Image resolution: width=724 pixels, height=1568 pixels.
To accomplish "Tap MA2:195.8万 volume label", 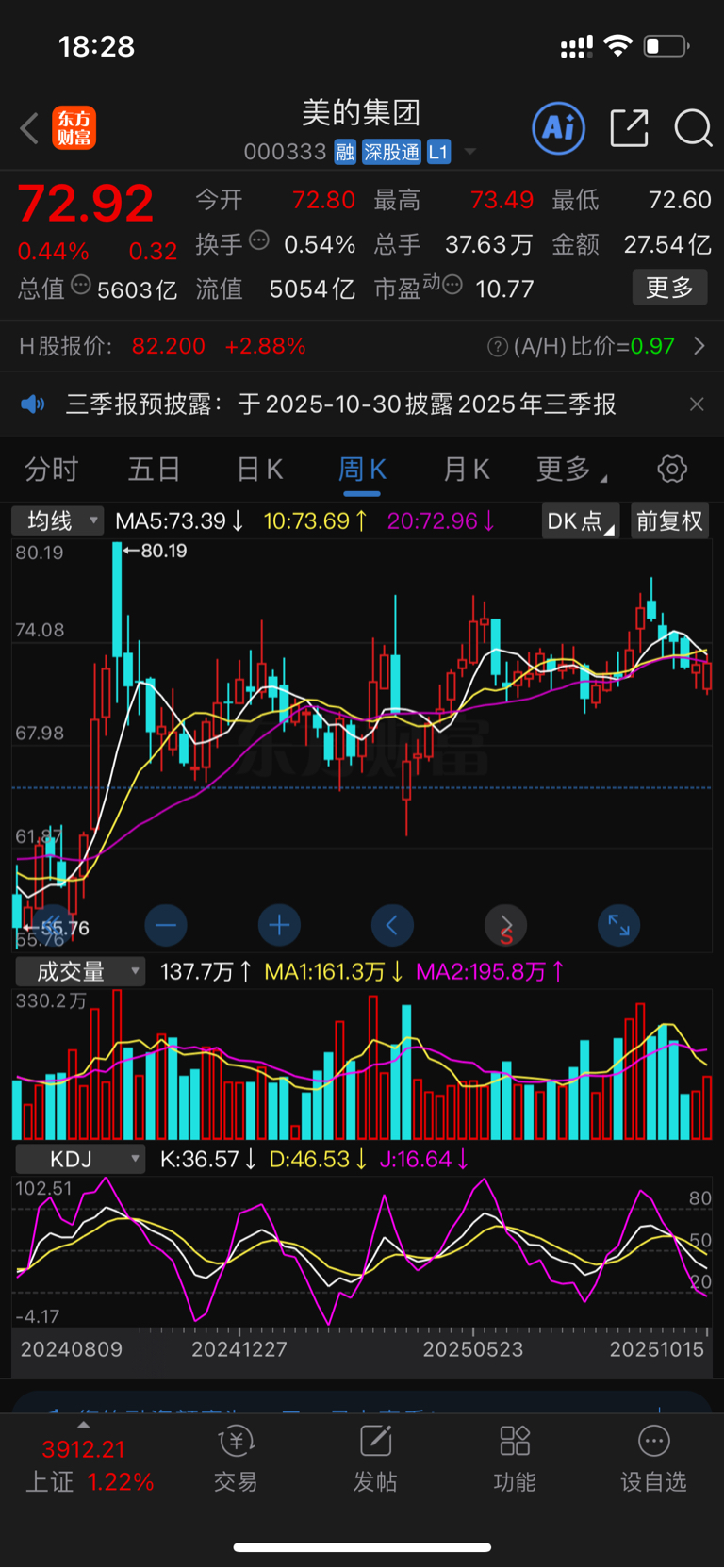I will [x=490, y=971].
